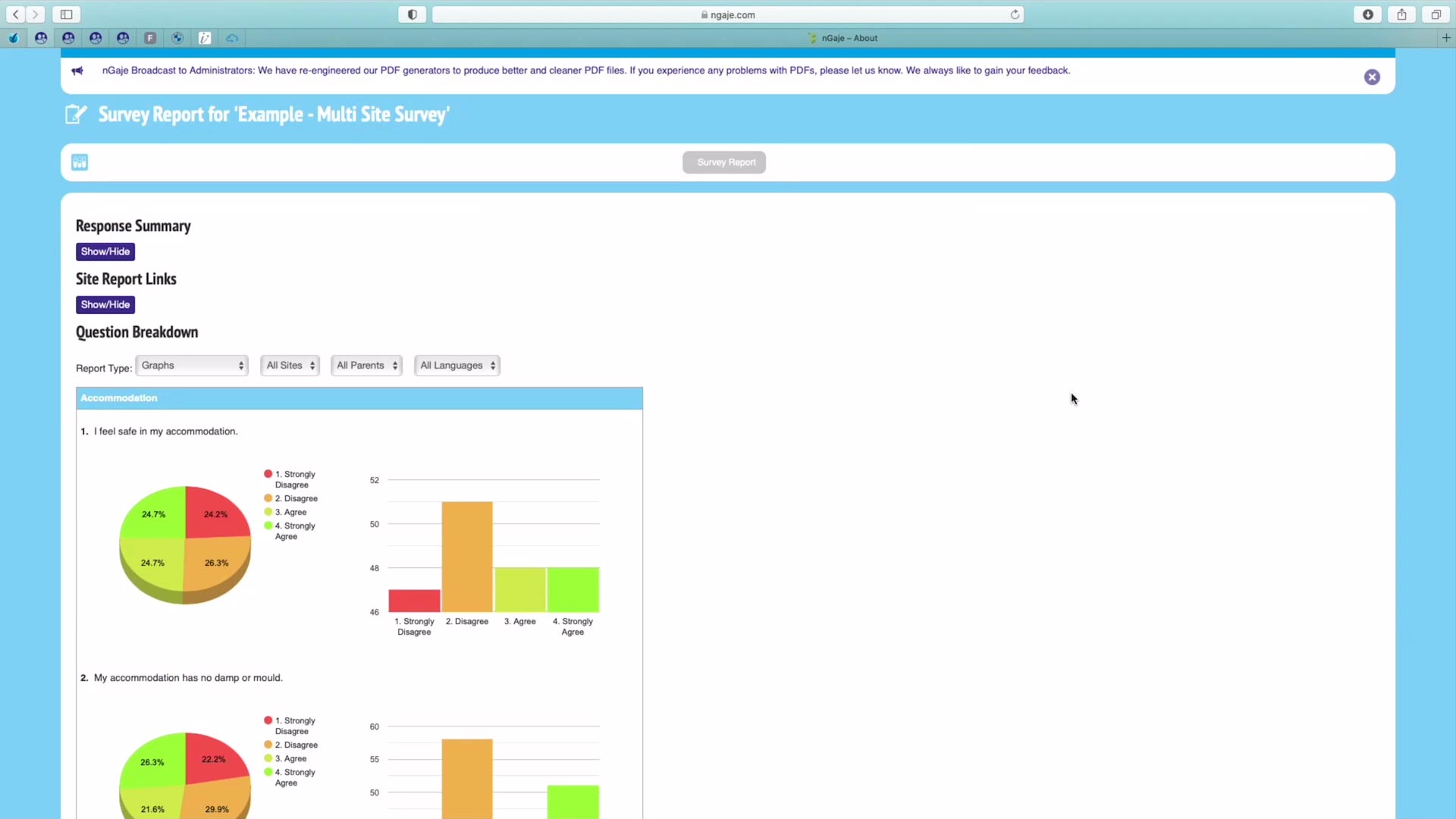The height and width of the screenshot is (819, 1456).
Task: Click question 2 text about damp or mould
Action: click(x=188, y=678)
